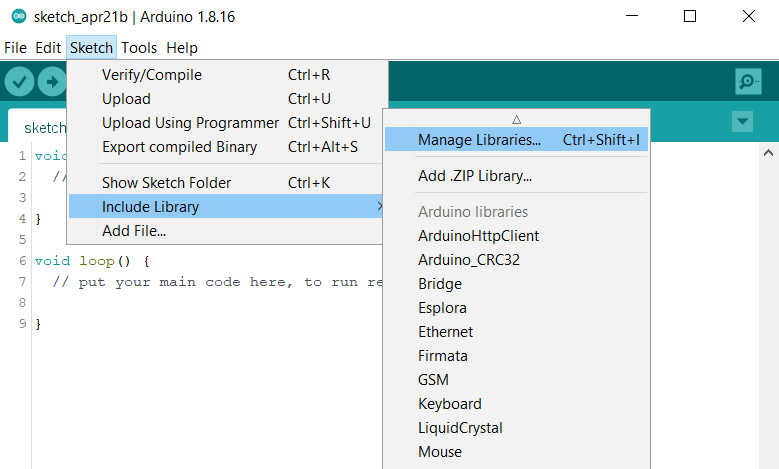Include the LiquidCrystal library
This screenshot has height=469, width=779.
[516, 428]
